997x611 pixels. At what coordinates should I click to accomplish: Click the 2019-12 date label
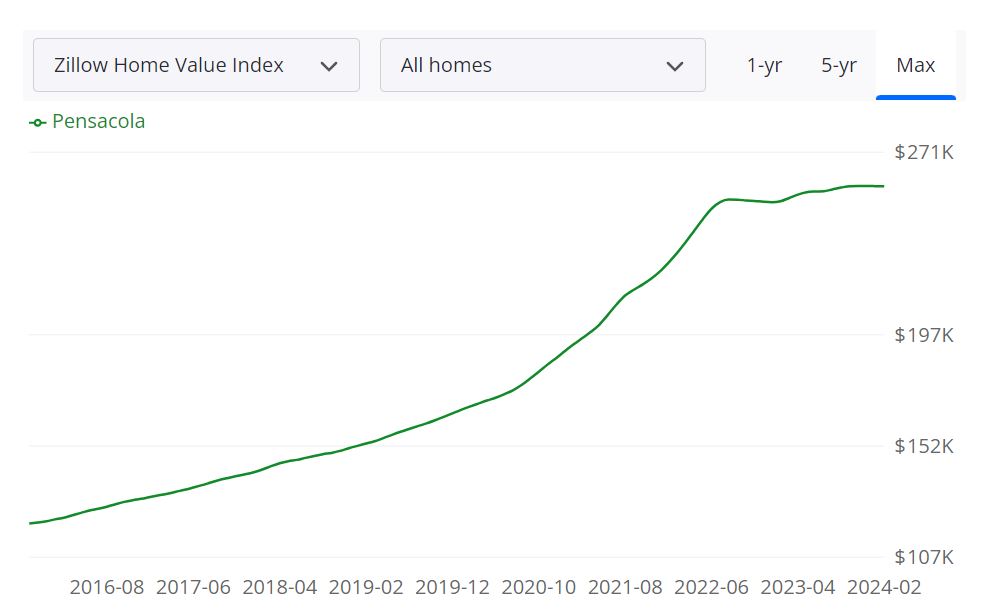coord(452,587)
